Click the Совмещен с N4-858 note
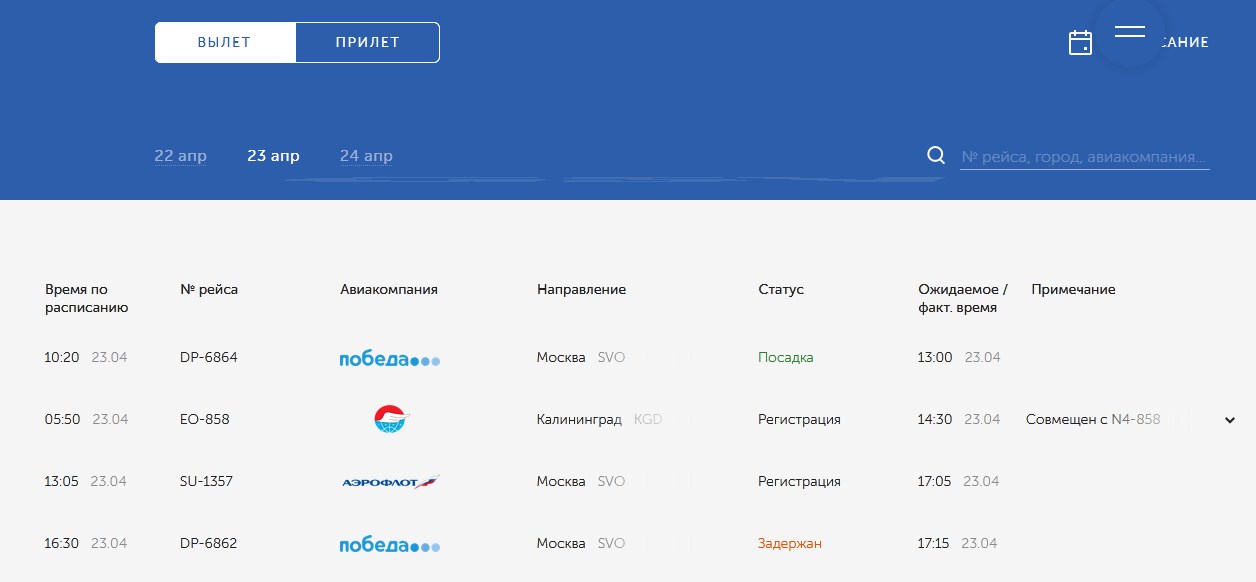This screenshot has width=1256, height=582. (1092, 419)
